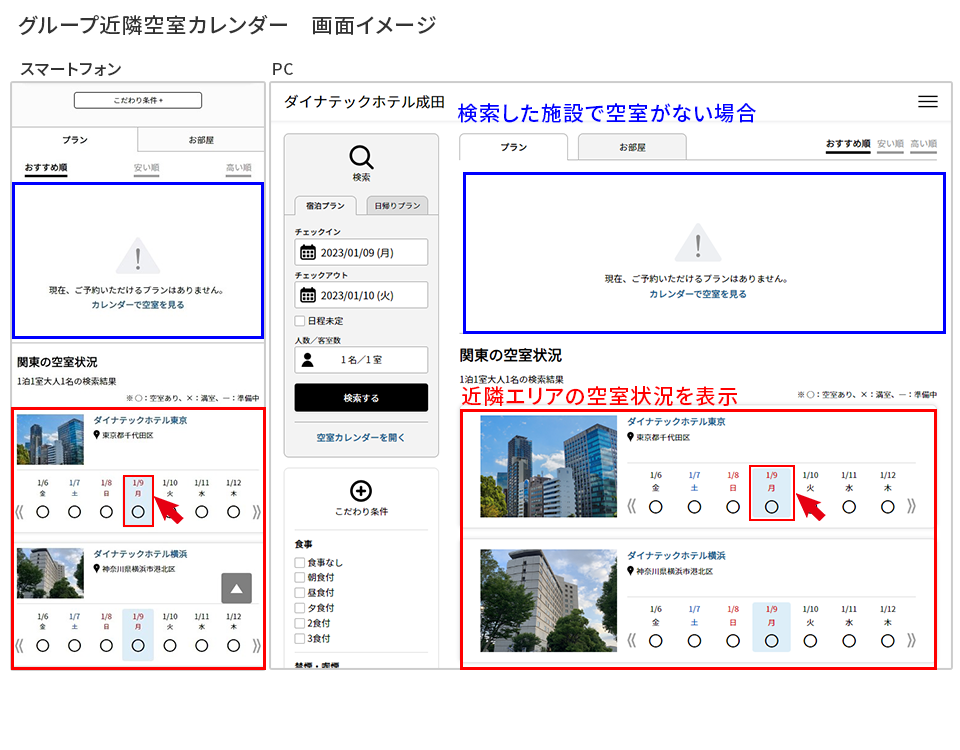
Task: Go to previous dates for Tokyo hotel, PC
Action: tap(632, 506)
